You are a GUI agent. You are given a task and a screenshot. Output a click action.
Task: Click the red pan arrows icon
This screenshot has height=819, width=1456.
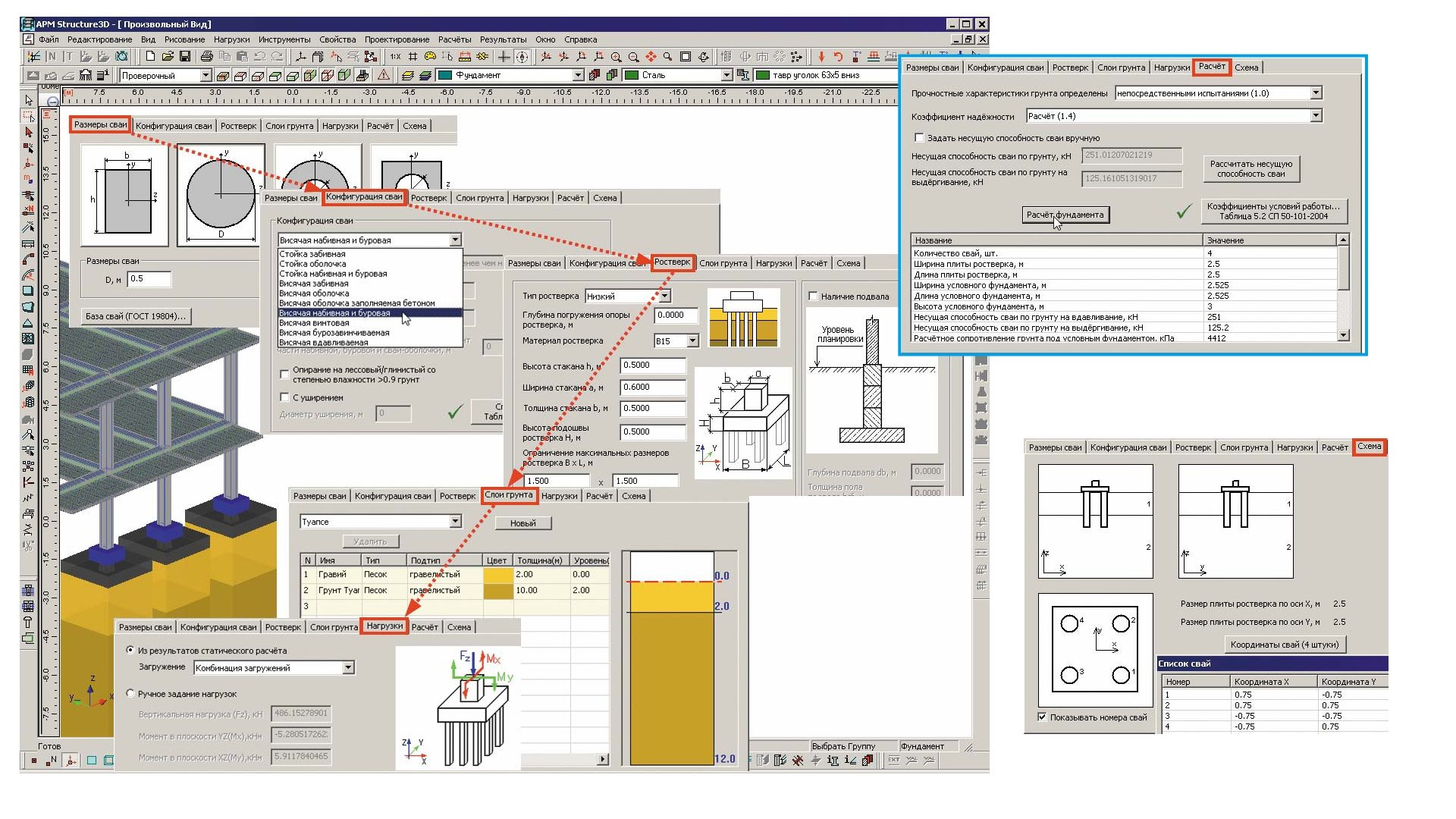click(651, 57)
